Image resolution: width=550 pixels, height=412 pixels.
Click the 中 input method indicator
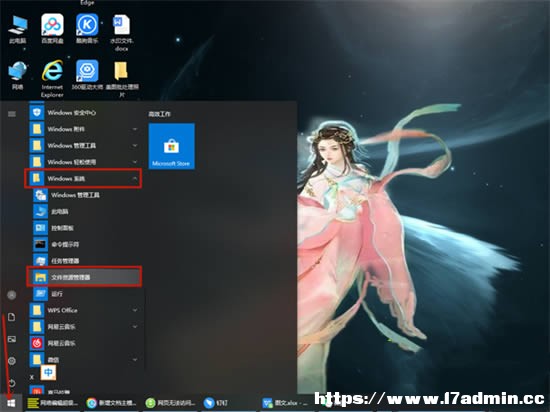(48, 372)
